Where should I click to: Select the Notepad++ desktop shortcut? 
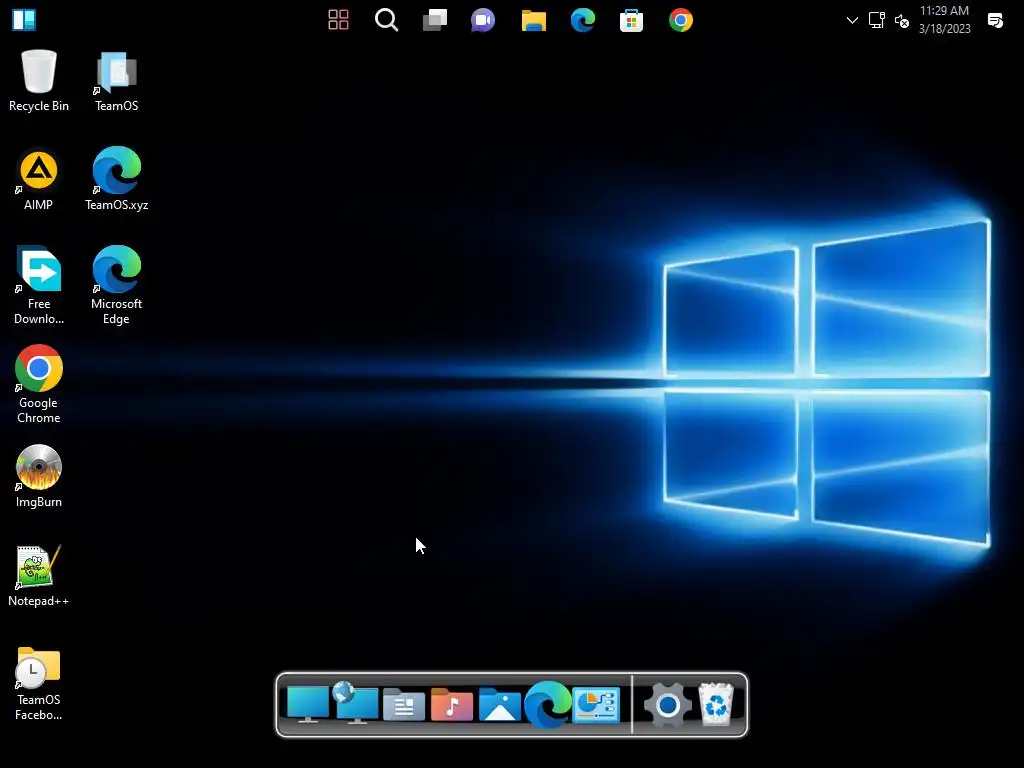click(39, 576)
